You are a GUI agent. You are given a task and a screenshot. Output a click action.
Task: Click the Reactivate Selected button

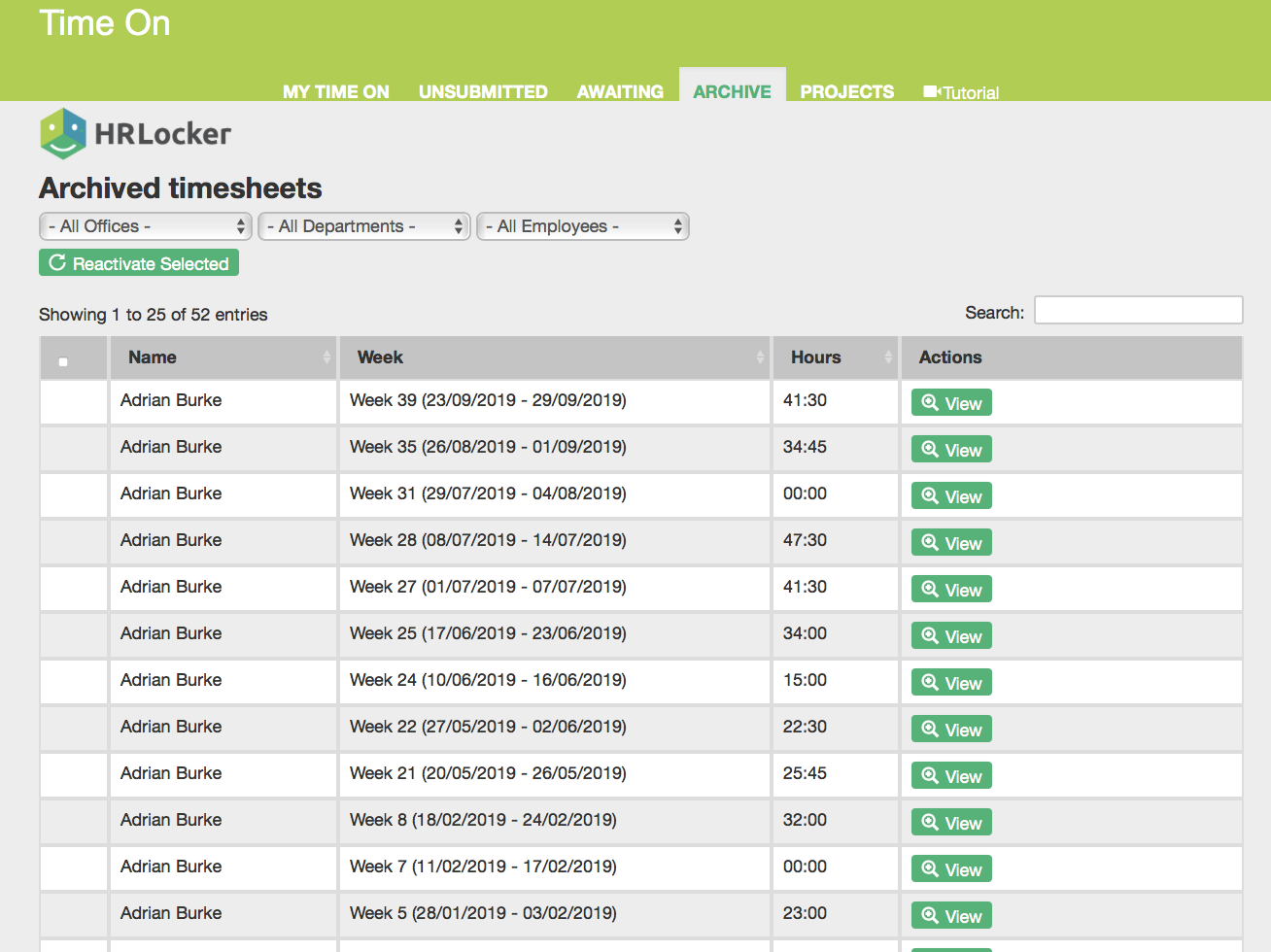[x=139, y=263]
